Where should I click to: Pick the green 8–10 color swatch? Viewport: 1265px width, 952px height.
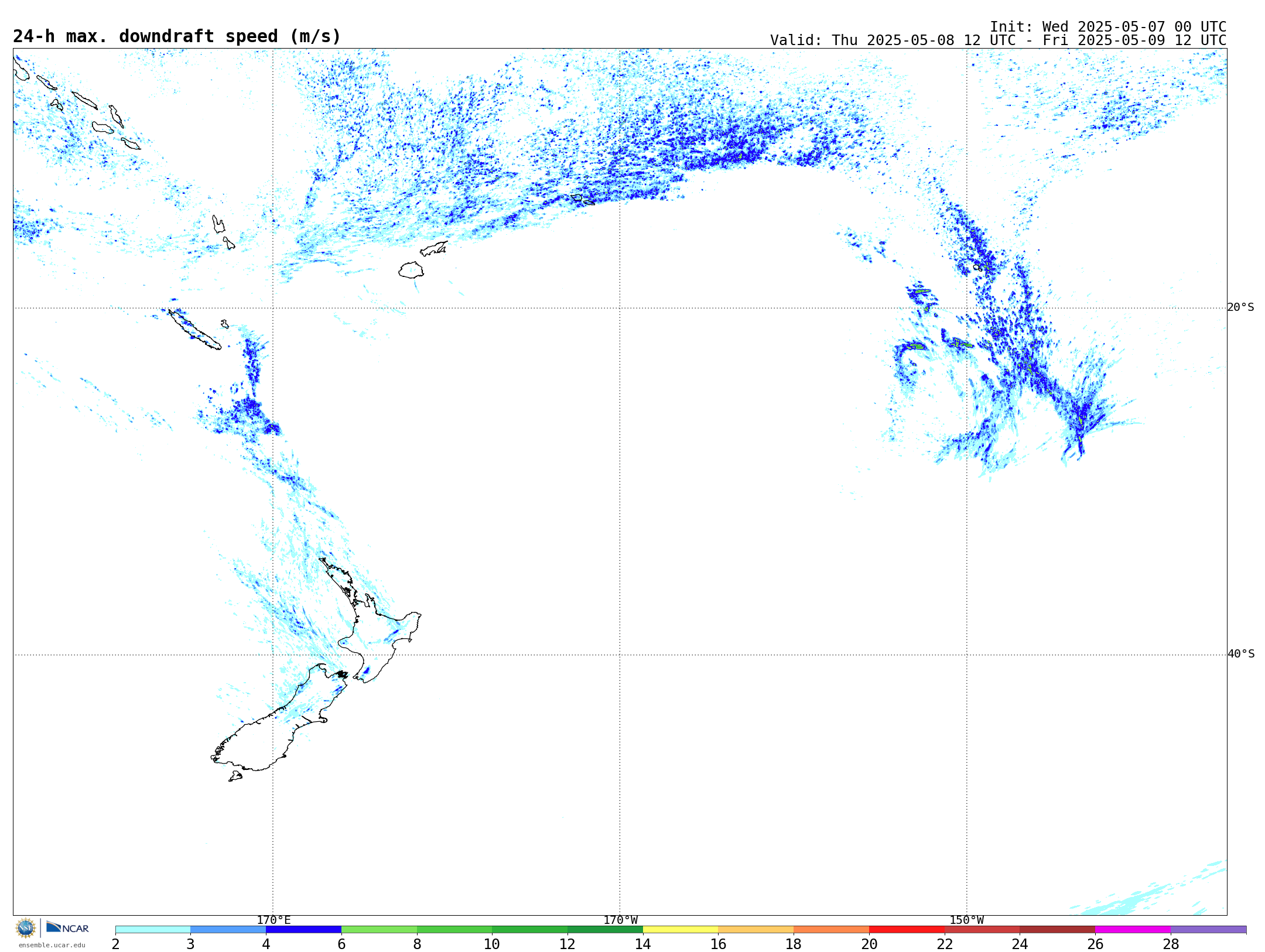454,930
